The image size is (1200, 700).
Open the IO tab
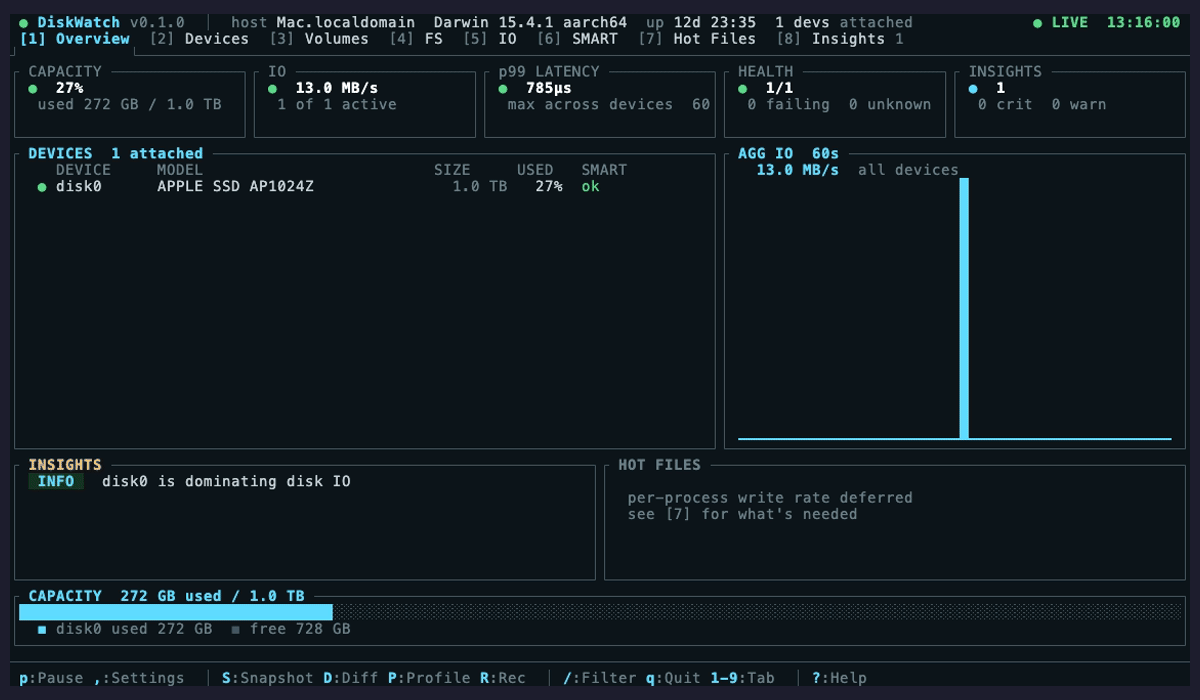[x=490, y=39]
